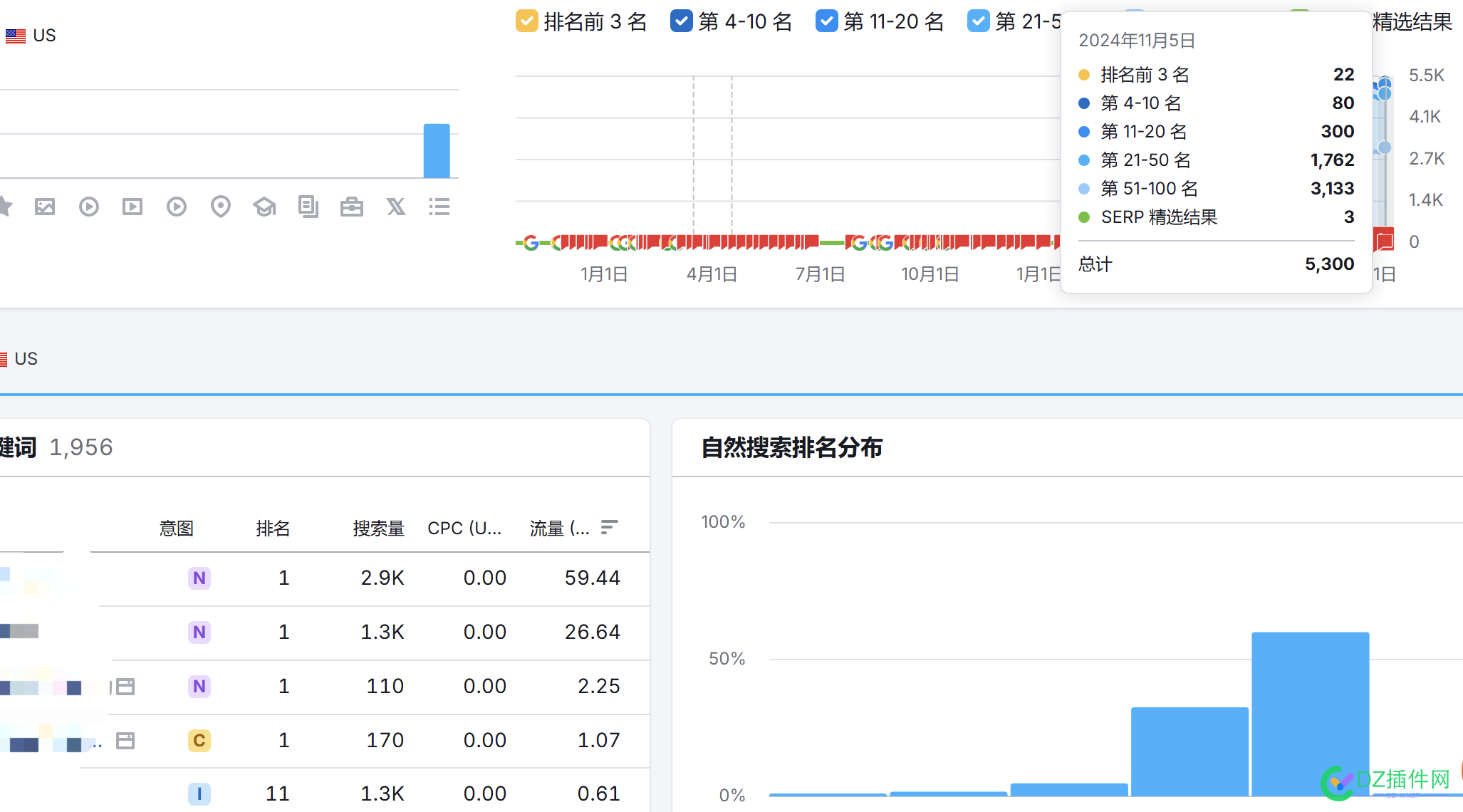Click the sort icon next to 流量 column
This screenshot has width=1463, height=812.
pyautogui.click(x=609, y=528)
